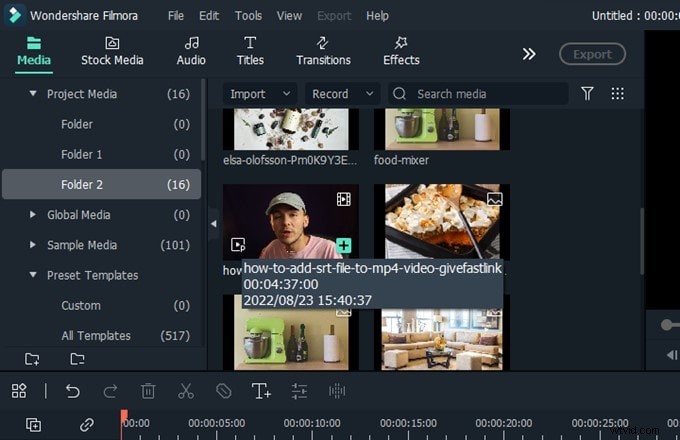This screenshot has width=680, height=440.
Task: Click the scissors Split icon
Action: 186,391
